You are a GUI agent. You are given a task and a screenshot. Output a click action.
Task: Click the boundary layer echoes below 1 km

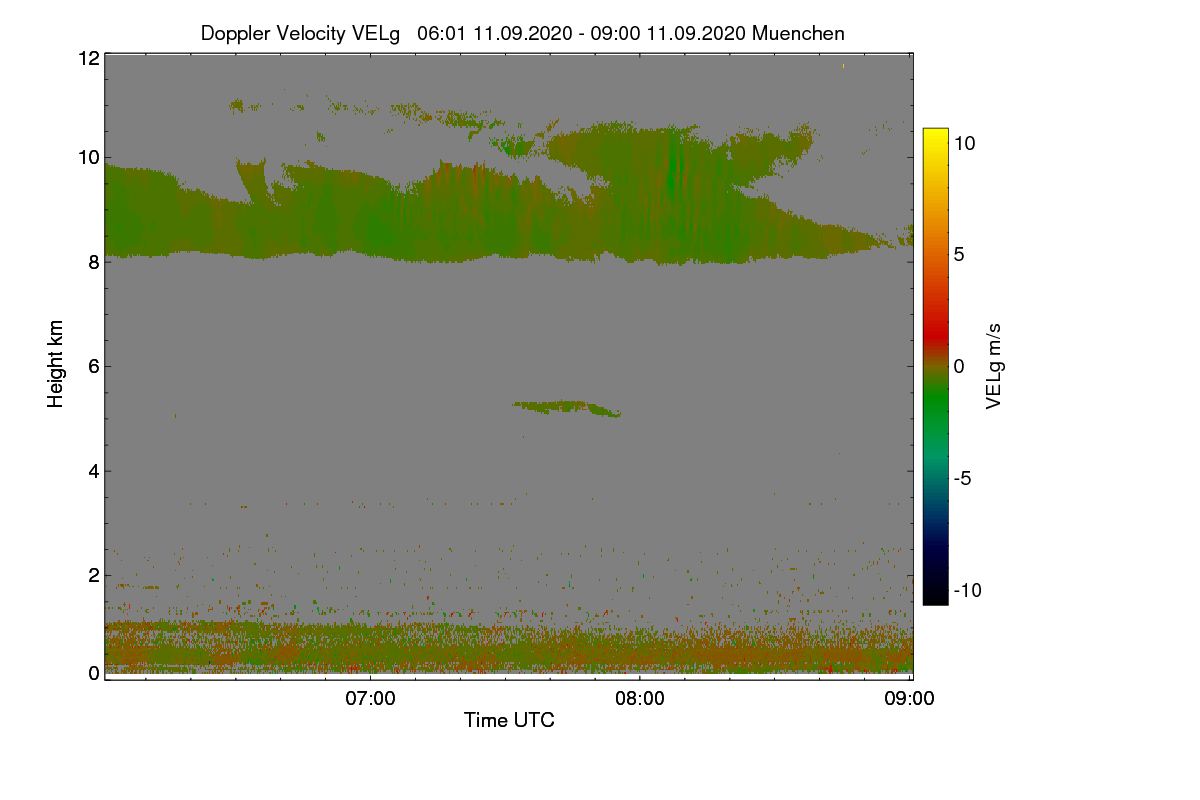pos(509,648)
